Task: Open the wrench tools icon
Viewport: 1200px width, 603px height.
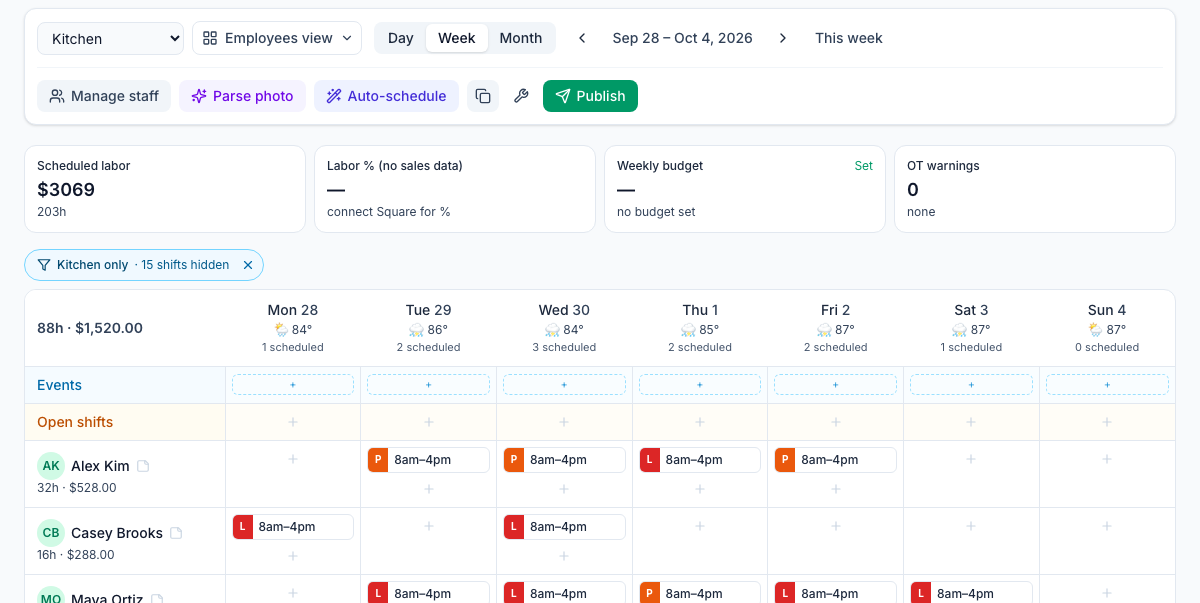Action: tap(521, 96)
